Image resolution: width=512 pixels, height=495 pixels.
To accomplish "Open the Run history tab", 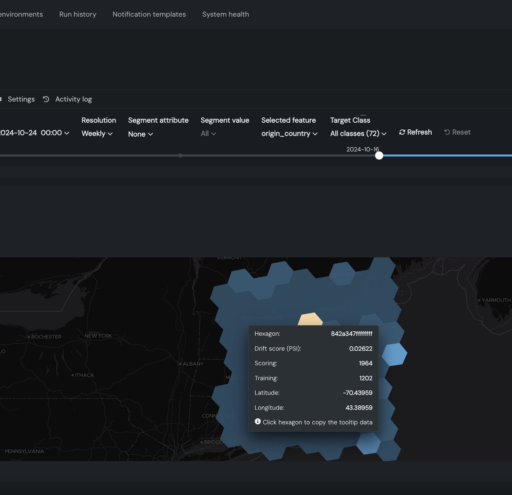I will (x=78, y=14).
